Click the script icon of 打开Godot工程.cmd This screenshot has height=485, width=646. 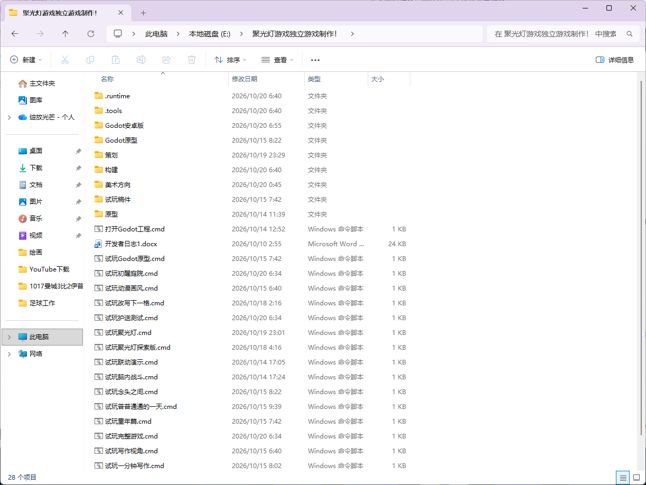pyautogui.click(x=98, y=229)
